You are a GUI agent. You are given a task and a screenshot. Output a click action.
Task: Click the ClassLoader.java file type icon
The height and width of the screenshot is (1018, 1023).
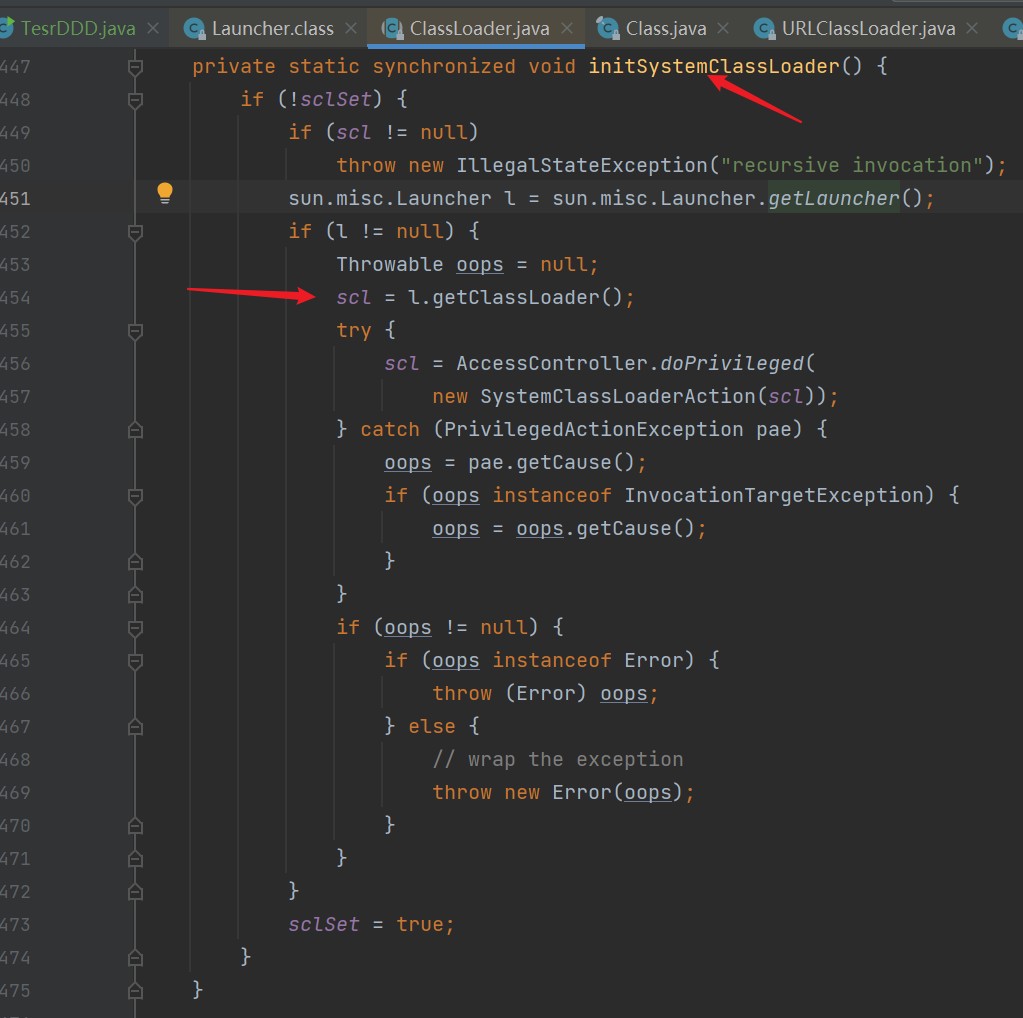click(x=392, y=29)
